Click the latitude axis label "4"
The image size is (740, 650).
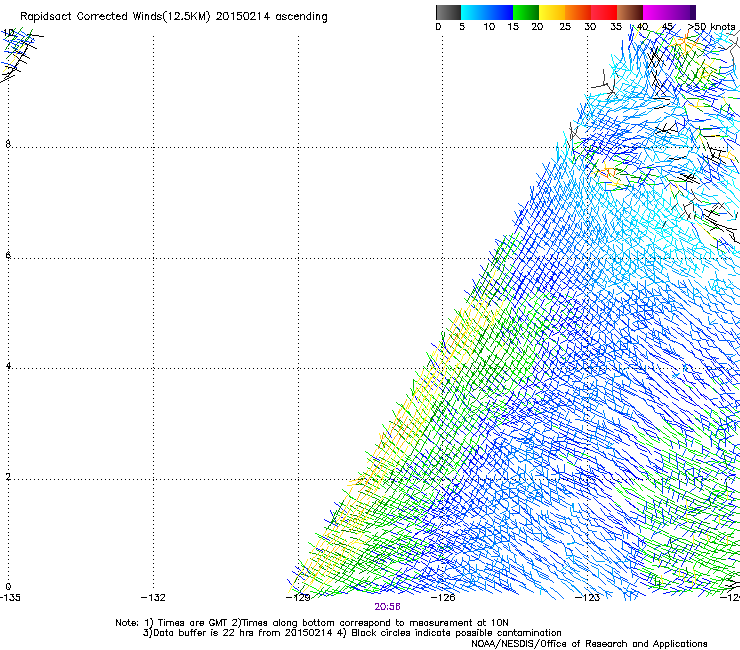(8, 366)
